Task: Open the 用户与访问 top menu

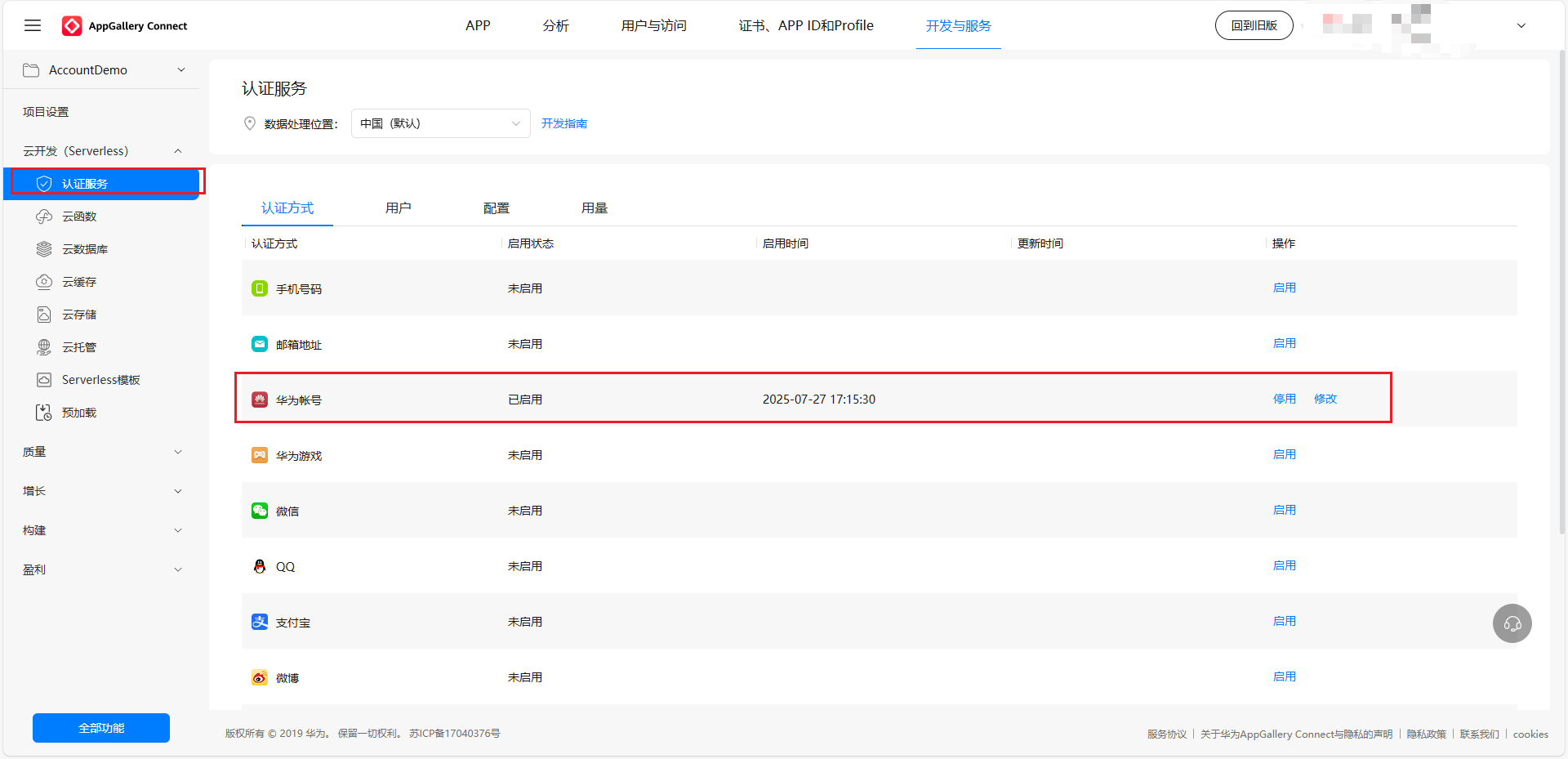Action: pos(654,25)
